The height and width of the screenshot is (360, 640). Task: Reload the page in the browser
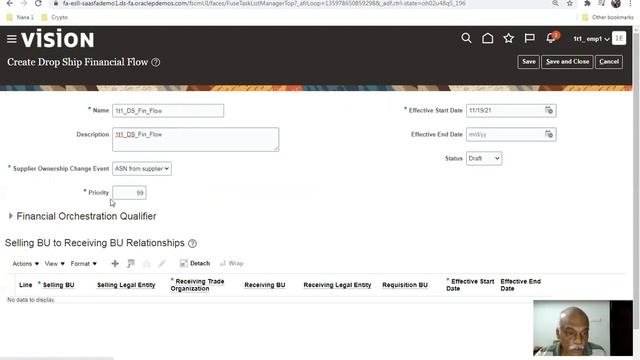[x=38, y=3]
